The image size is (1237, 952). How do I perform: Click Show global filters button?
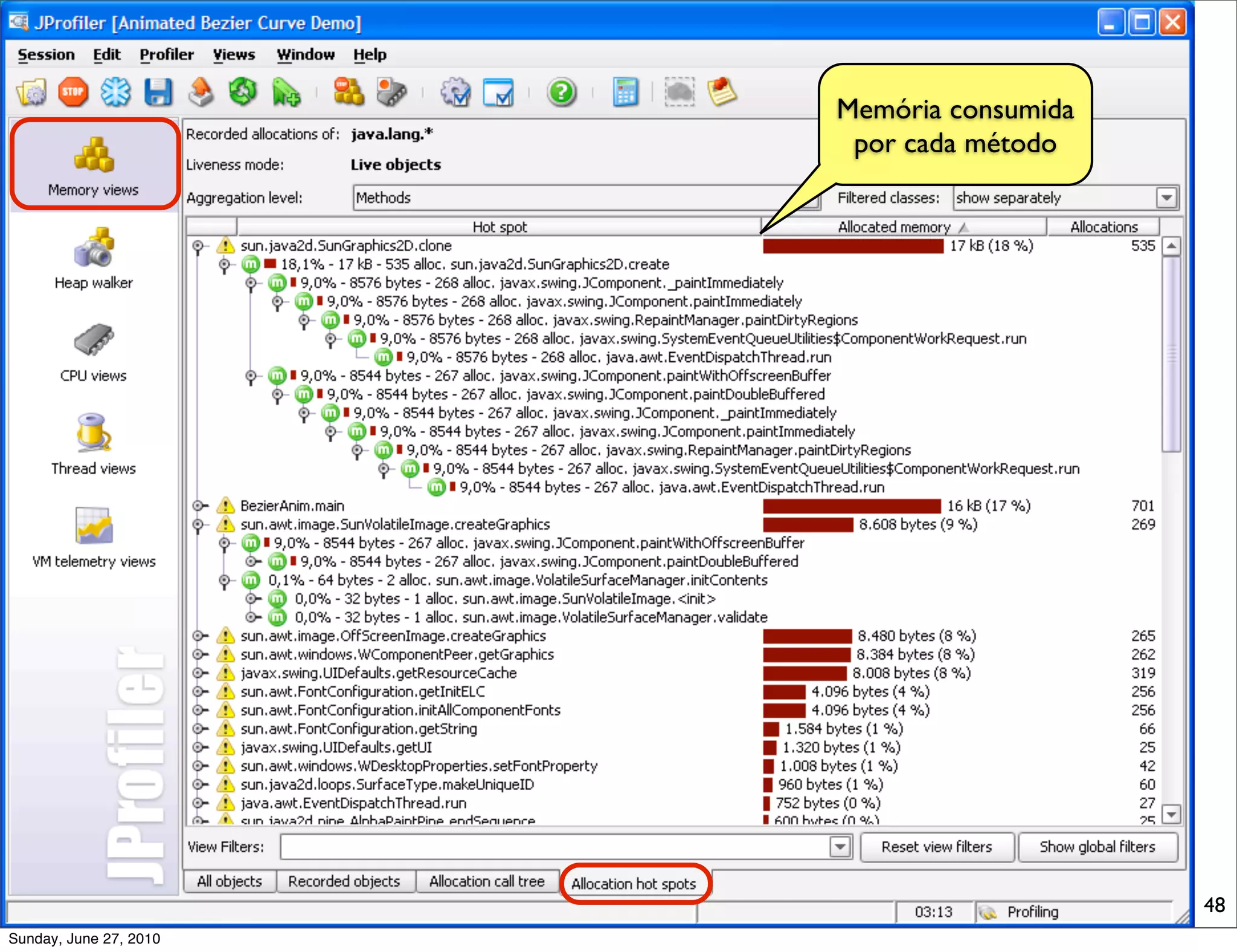tap(1097, 847)
